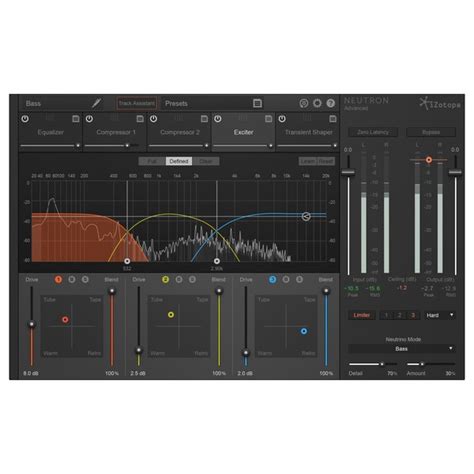Open the Equalizer module preset icon

76,119
